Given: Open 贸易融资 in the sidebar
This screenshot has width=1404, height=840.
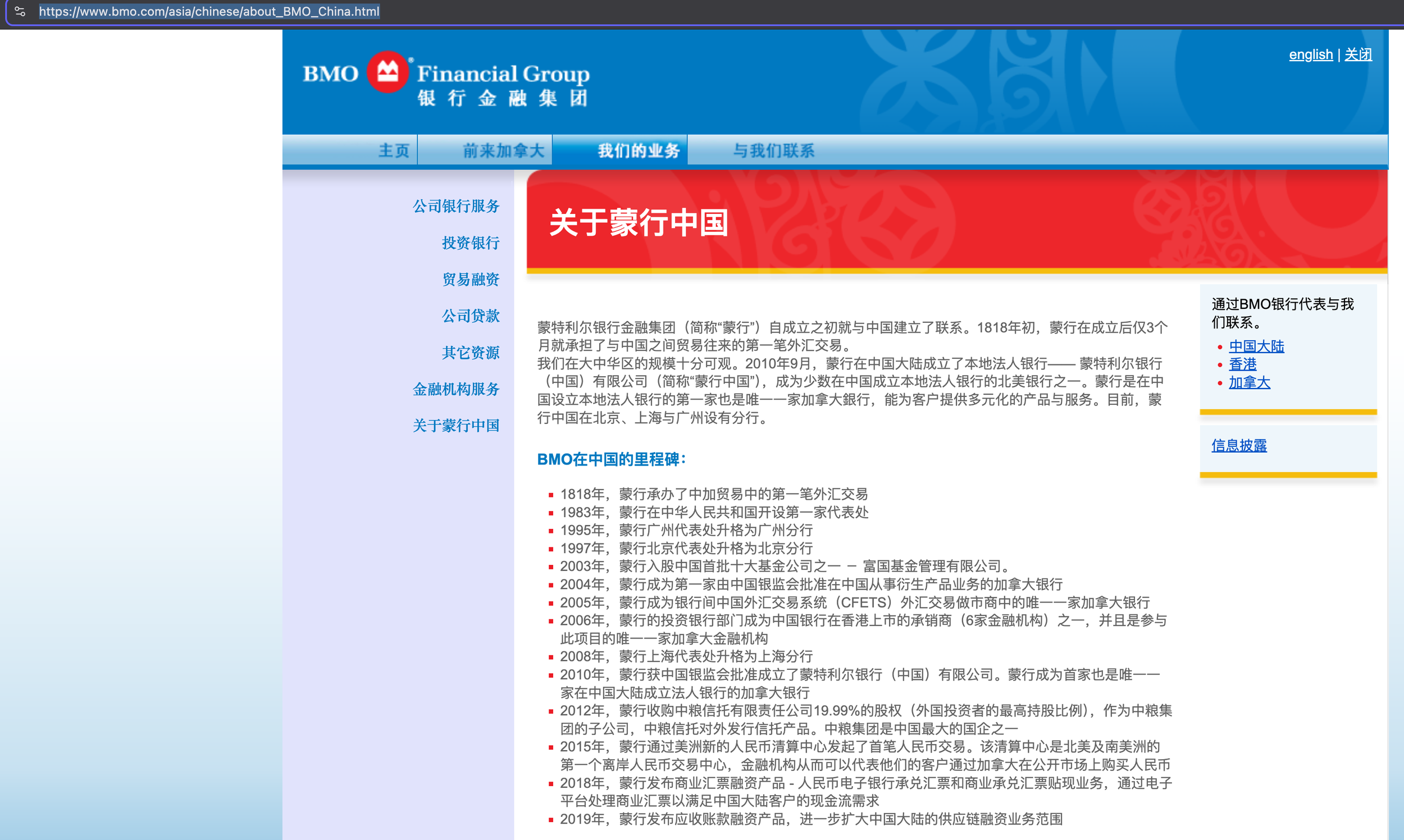Looking at the screenshot, I should coord(471,280).
